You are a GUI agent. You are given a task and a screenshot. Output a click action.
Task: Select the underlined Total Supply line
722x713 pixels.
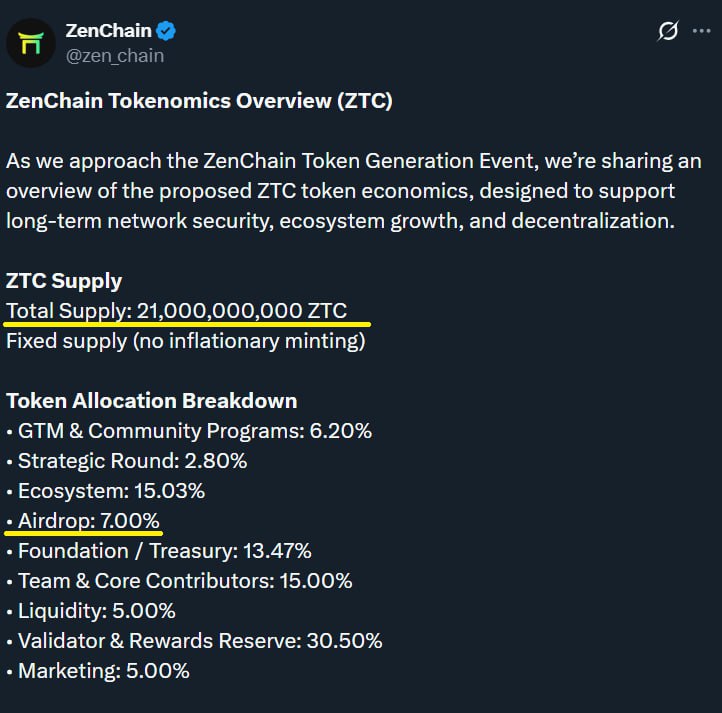pyautogui.click(x=177, y=311)
